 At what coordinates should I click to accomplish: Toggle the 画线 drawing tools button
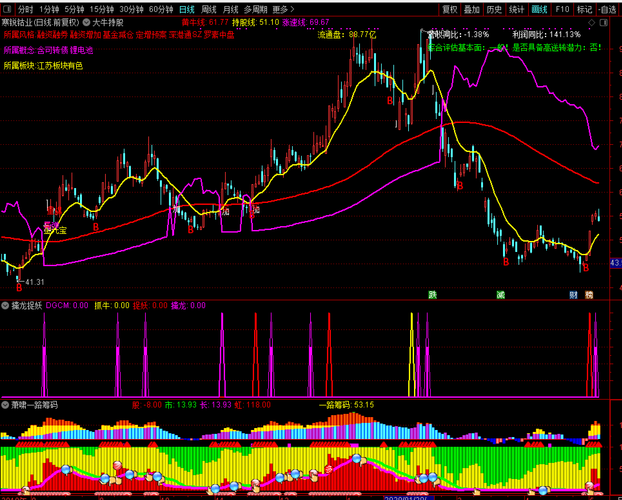(x=539, y=9)
